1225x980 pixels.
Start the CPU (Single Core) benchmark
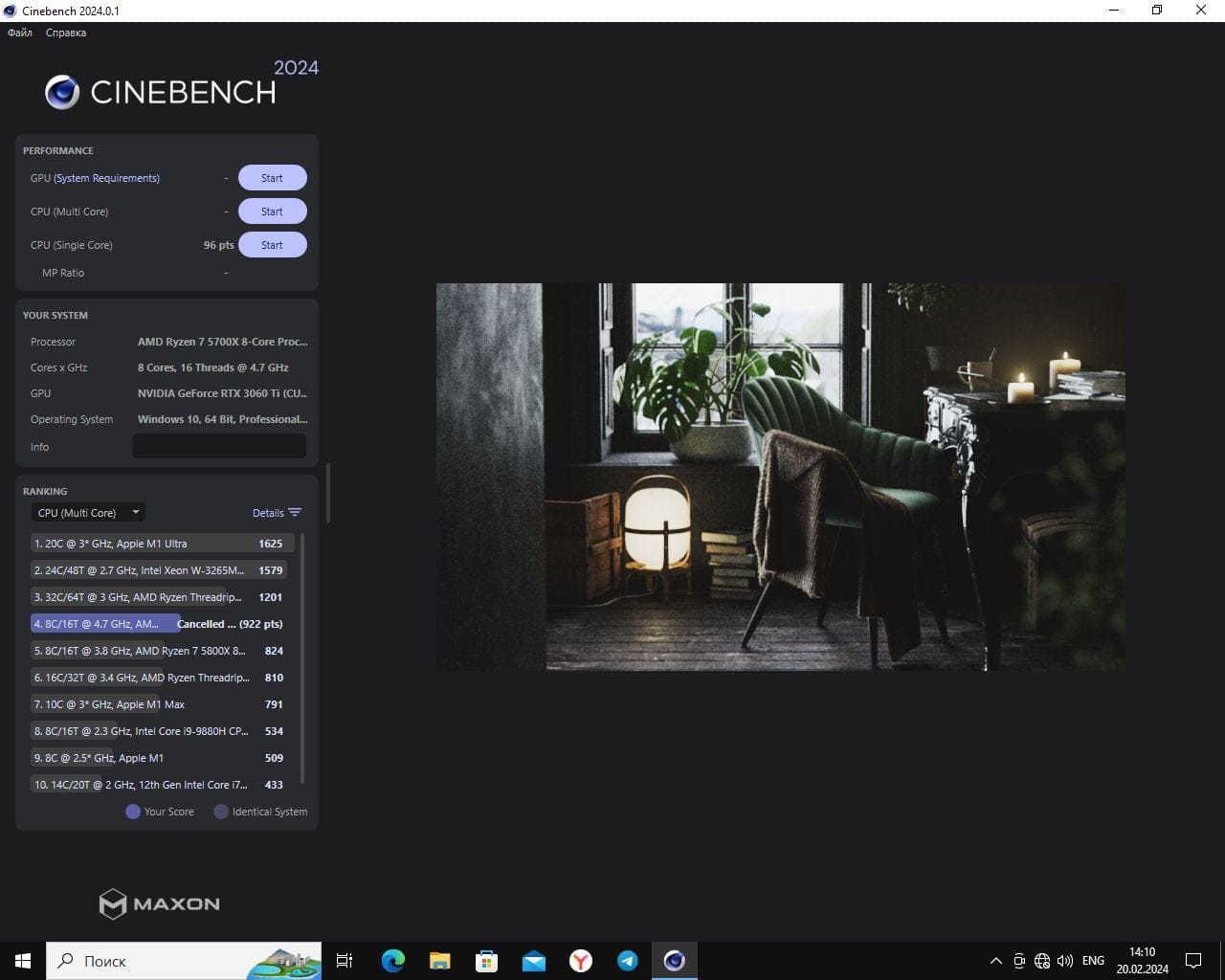pos(273,245)
